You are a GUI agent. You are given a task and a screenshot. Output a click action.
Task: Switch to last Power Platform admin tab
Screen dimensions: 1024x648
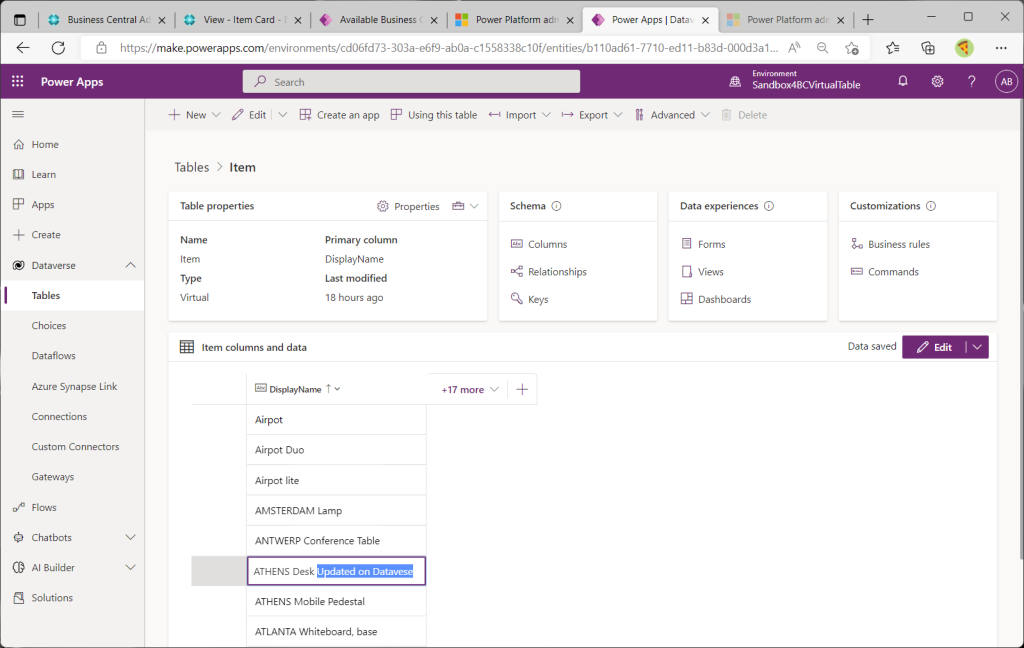786,20
